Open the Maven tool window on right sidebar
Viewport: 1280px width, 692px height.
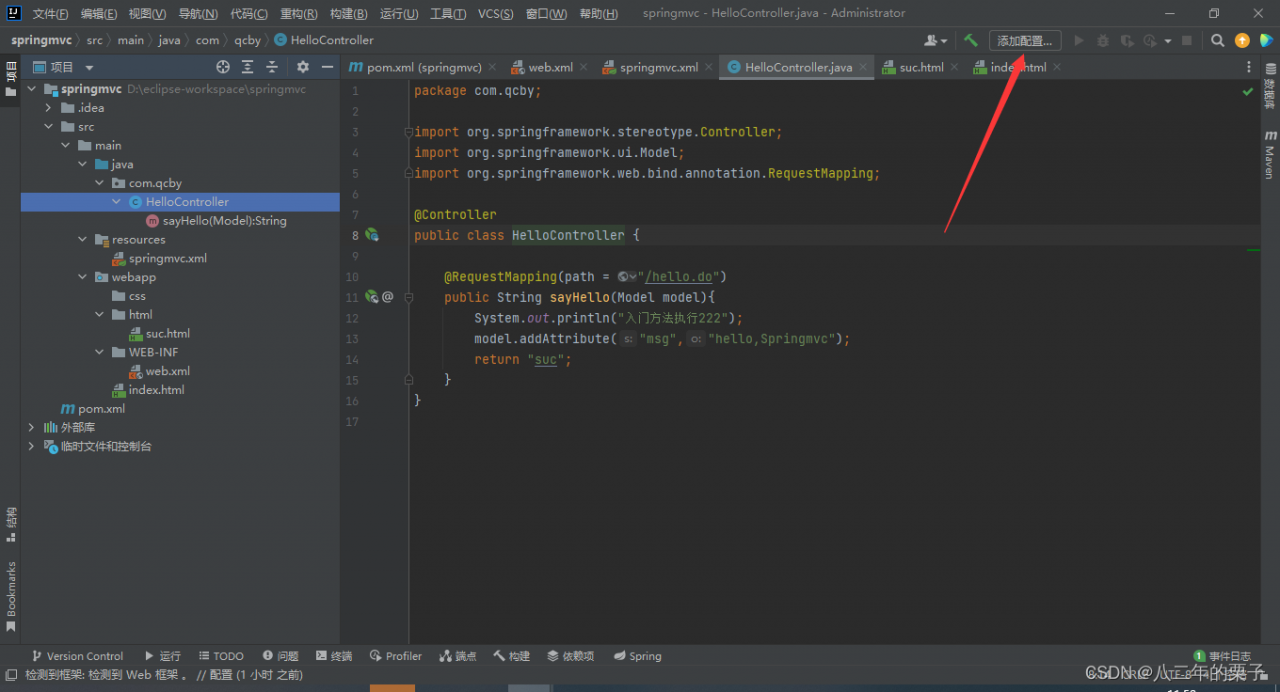pyautogui.click(x=1270, y=154)
